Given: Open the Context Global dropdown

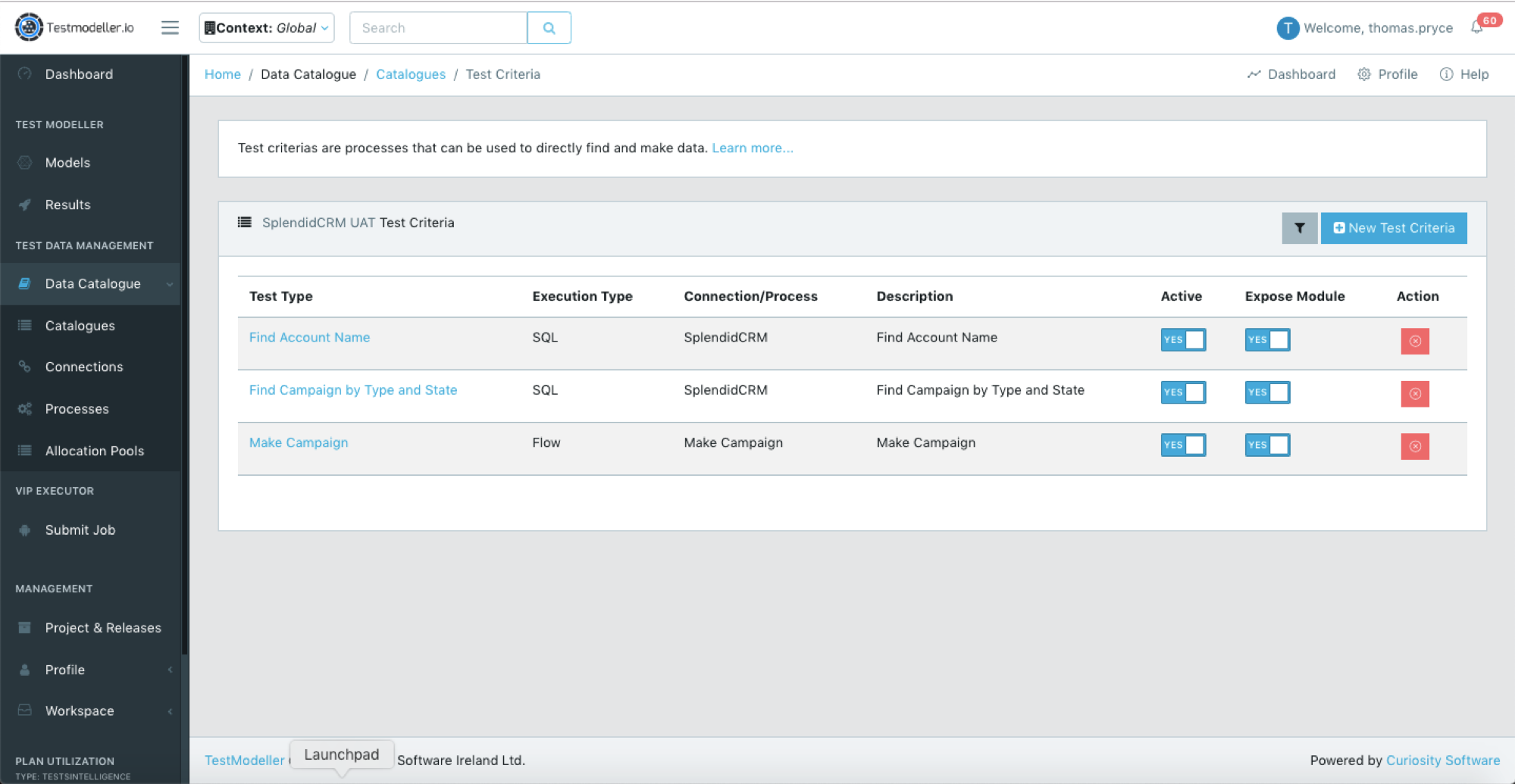Looking at the screenshot, I should point(266,28).
